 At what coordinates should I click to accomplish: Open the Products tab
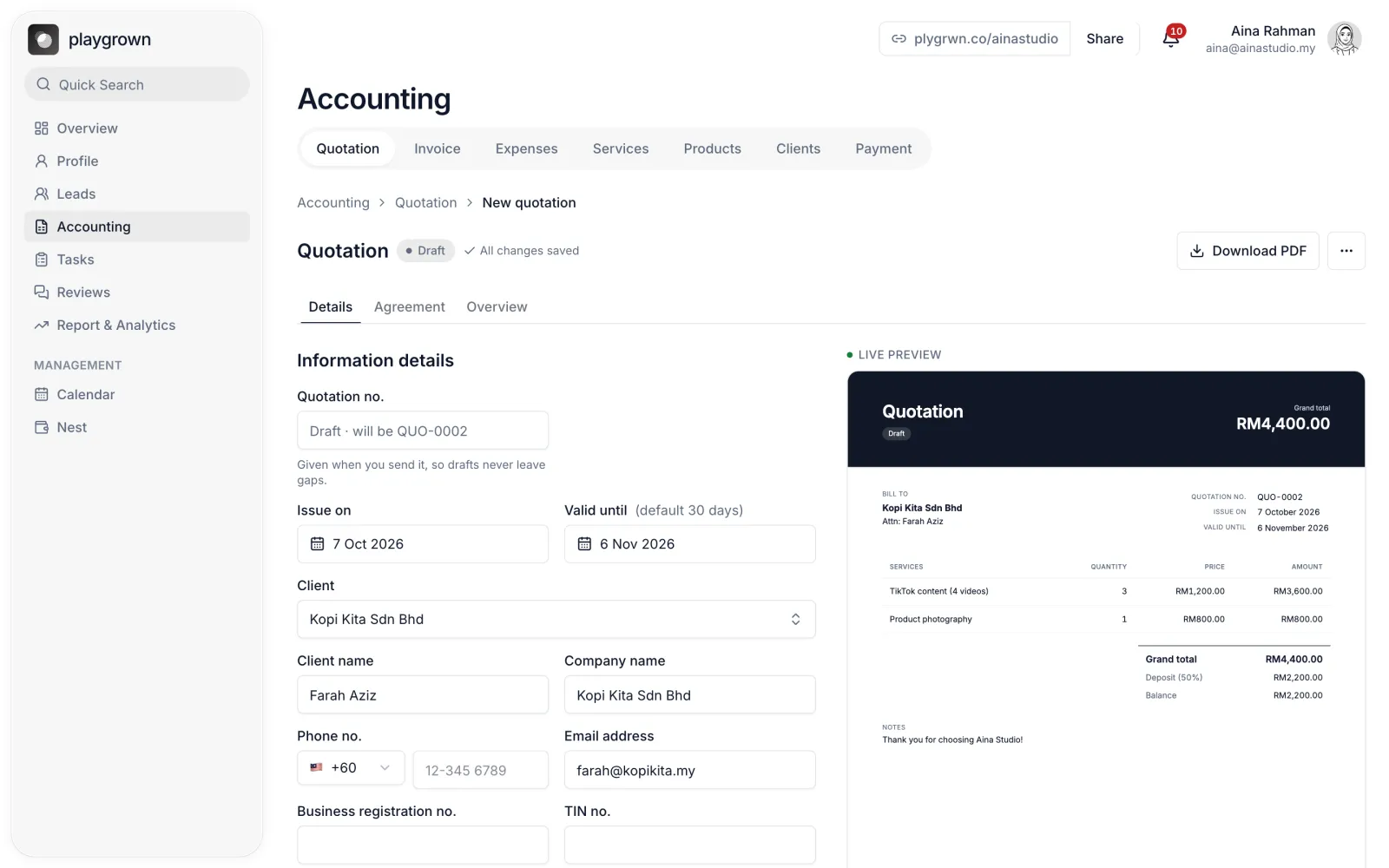coord(713,149)
